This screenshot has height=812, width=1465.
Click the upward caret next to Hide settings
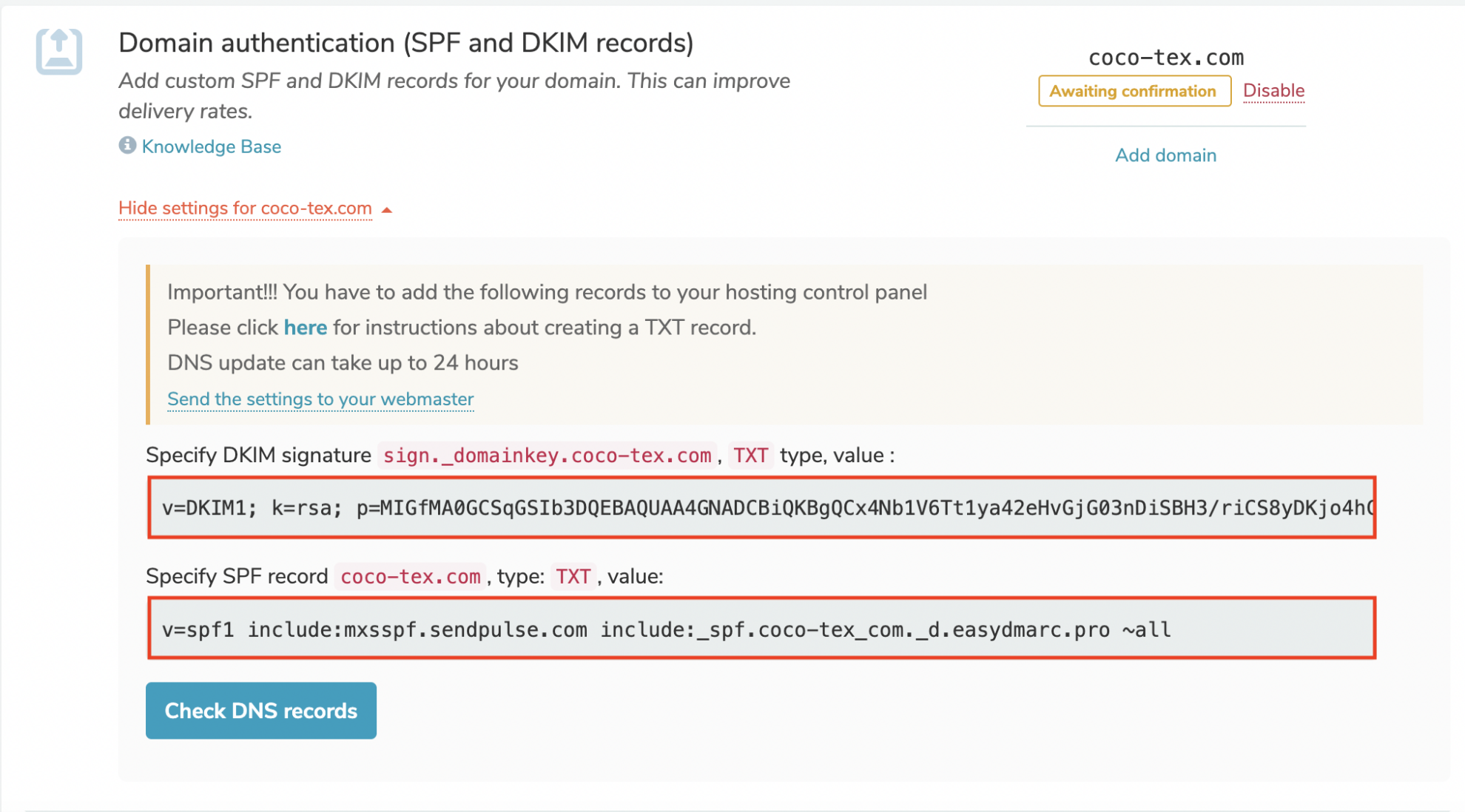386,209
